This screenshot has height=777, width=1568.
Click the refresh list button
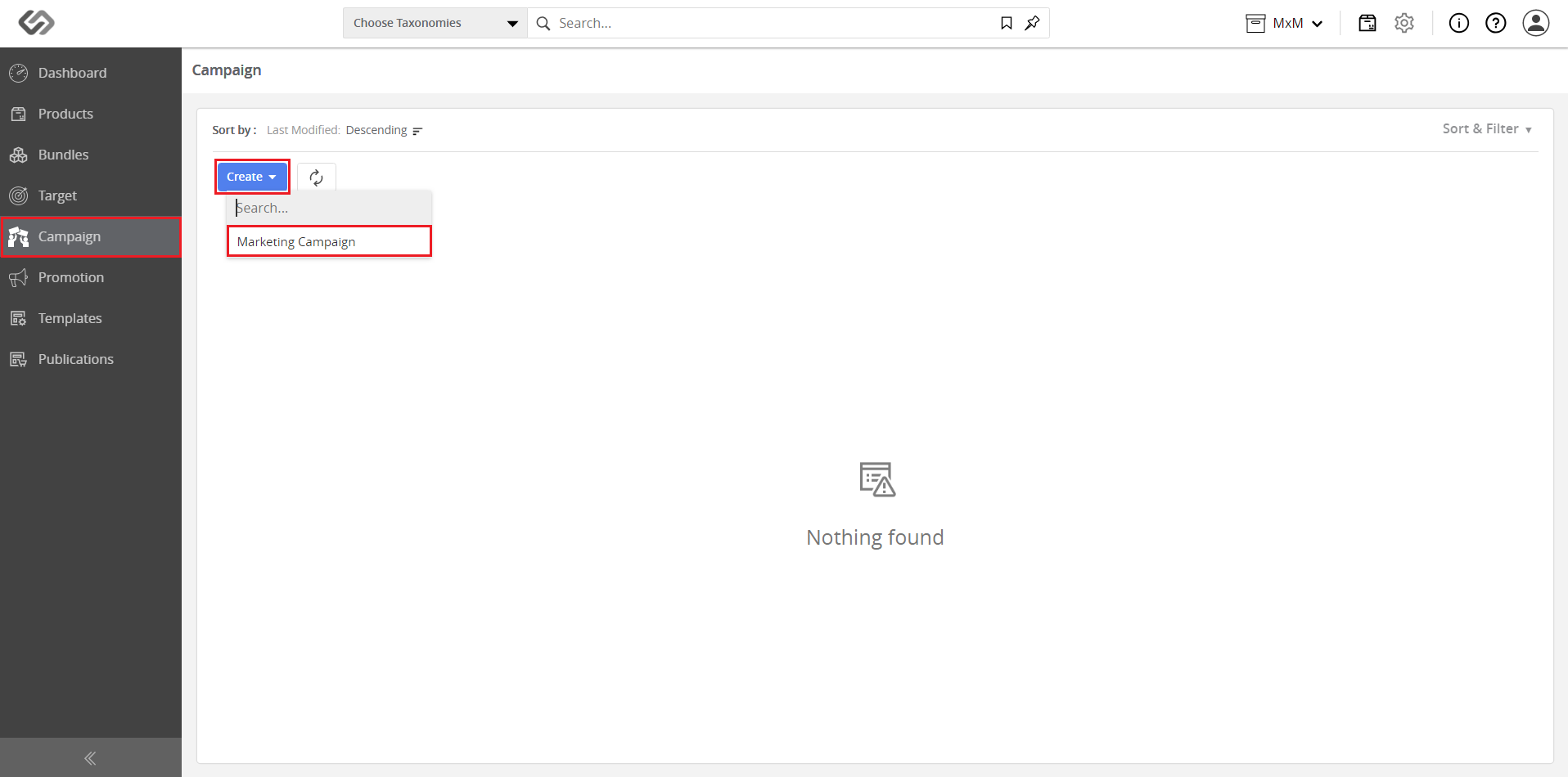[x=317, y=177]
